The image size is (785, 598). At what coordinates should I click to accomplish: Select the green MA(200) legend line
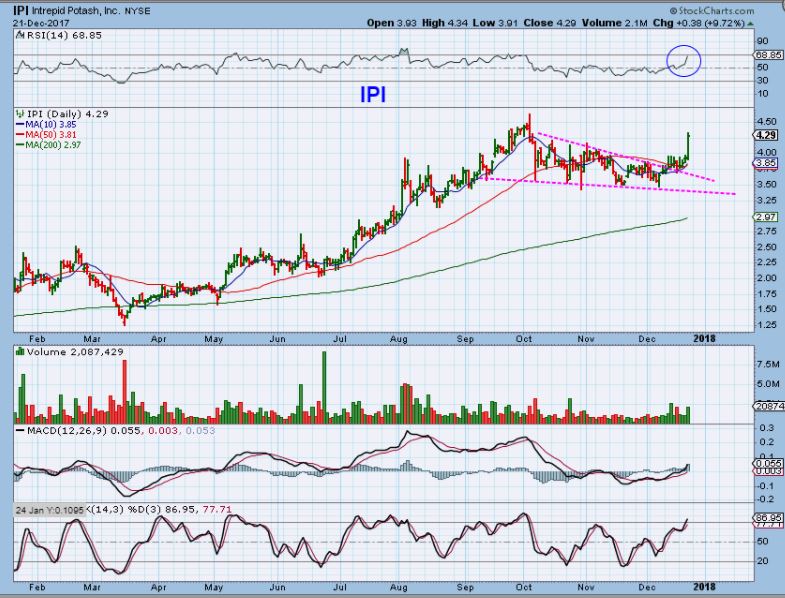(x=21, y=145)
